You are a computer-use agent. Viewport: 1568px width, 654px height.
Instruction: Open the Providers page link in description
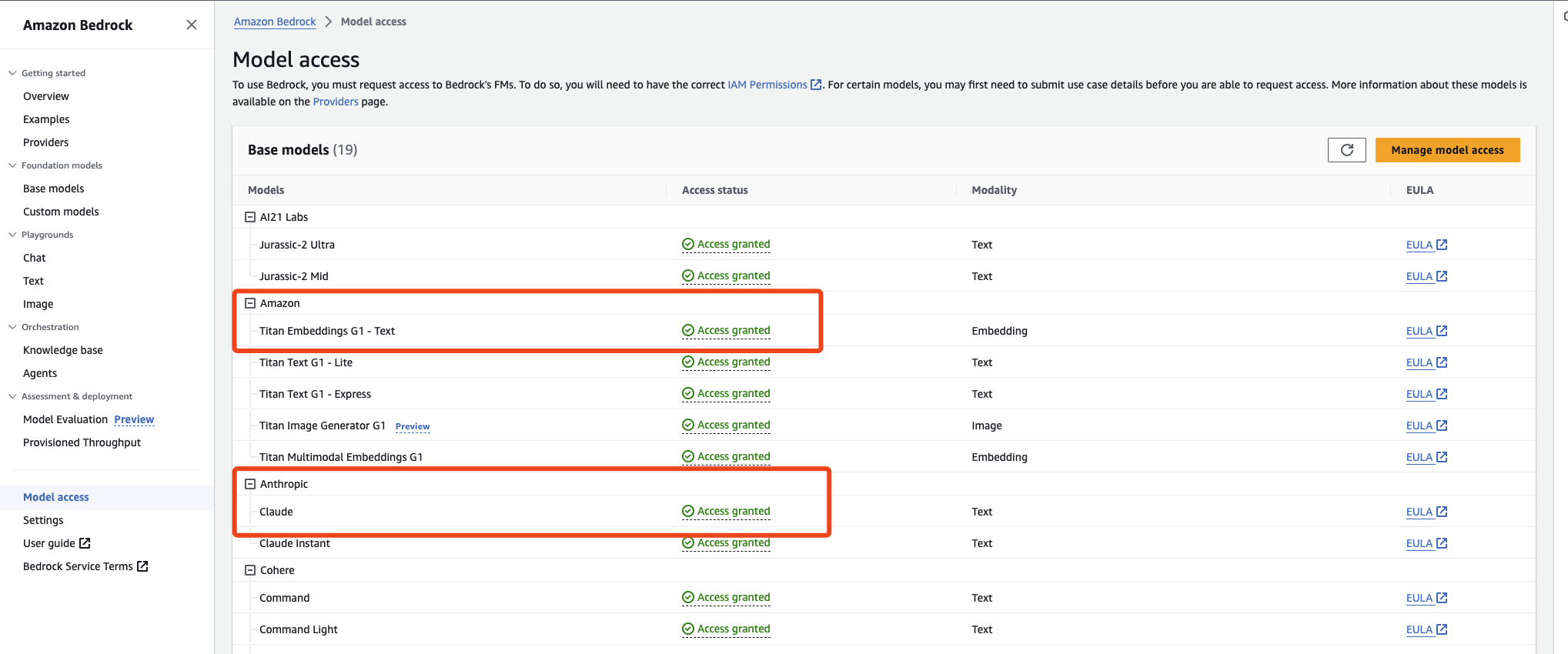(336, 102)
